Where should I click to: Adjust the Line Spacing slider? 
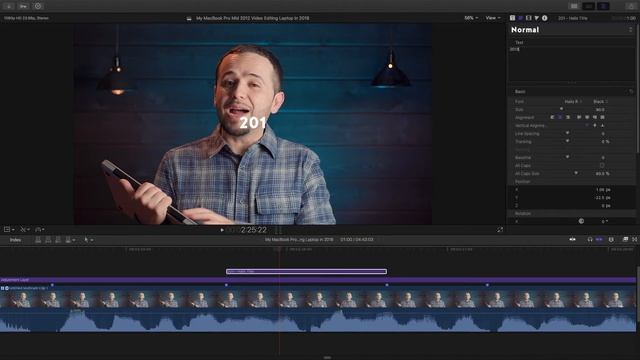(567, 133)
